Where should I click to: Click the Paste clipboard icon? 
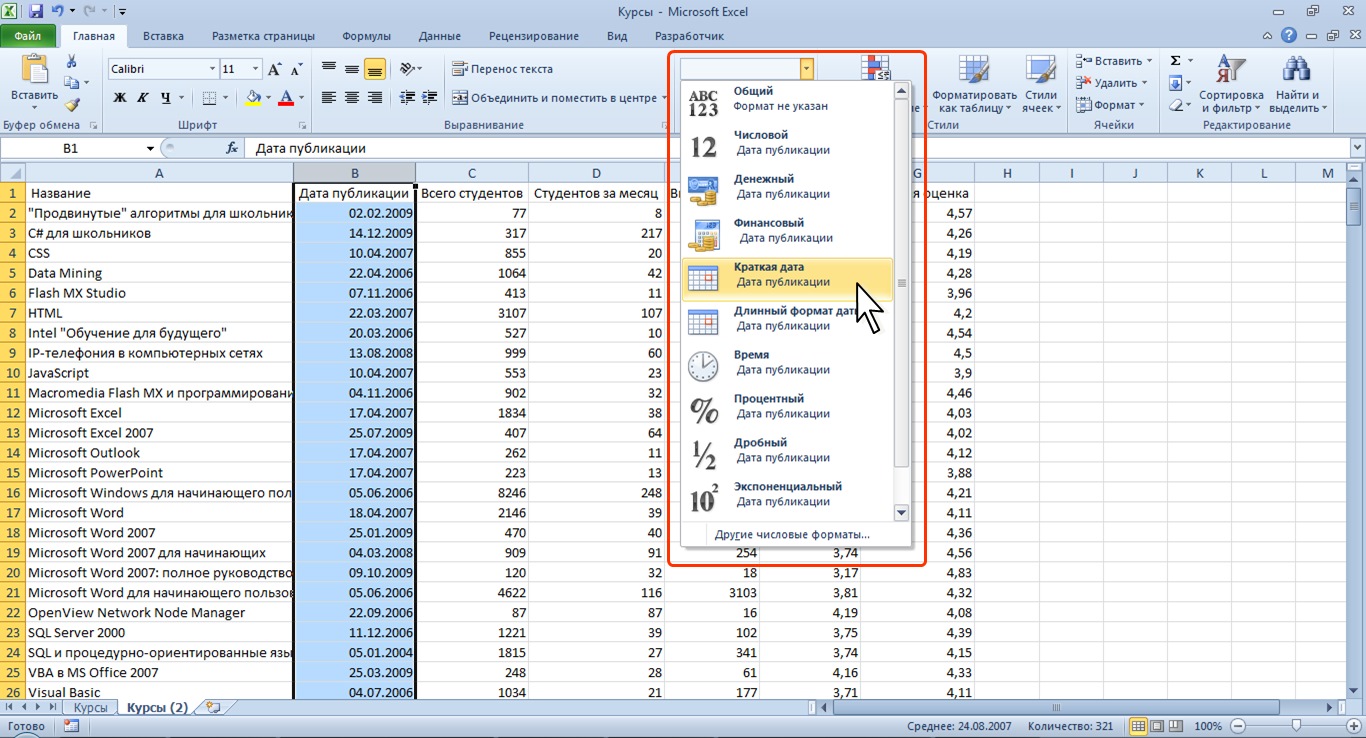[x=35, y=69]
